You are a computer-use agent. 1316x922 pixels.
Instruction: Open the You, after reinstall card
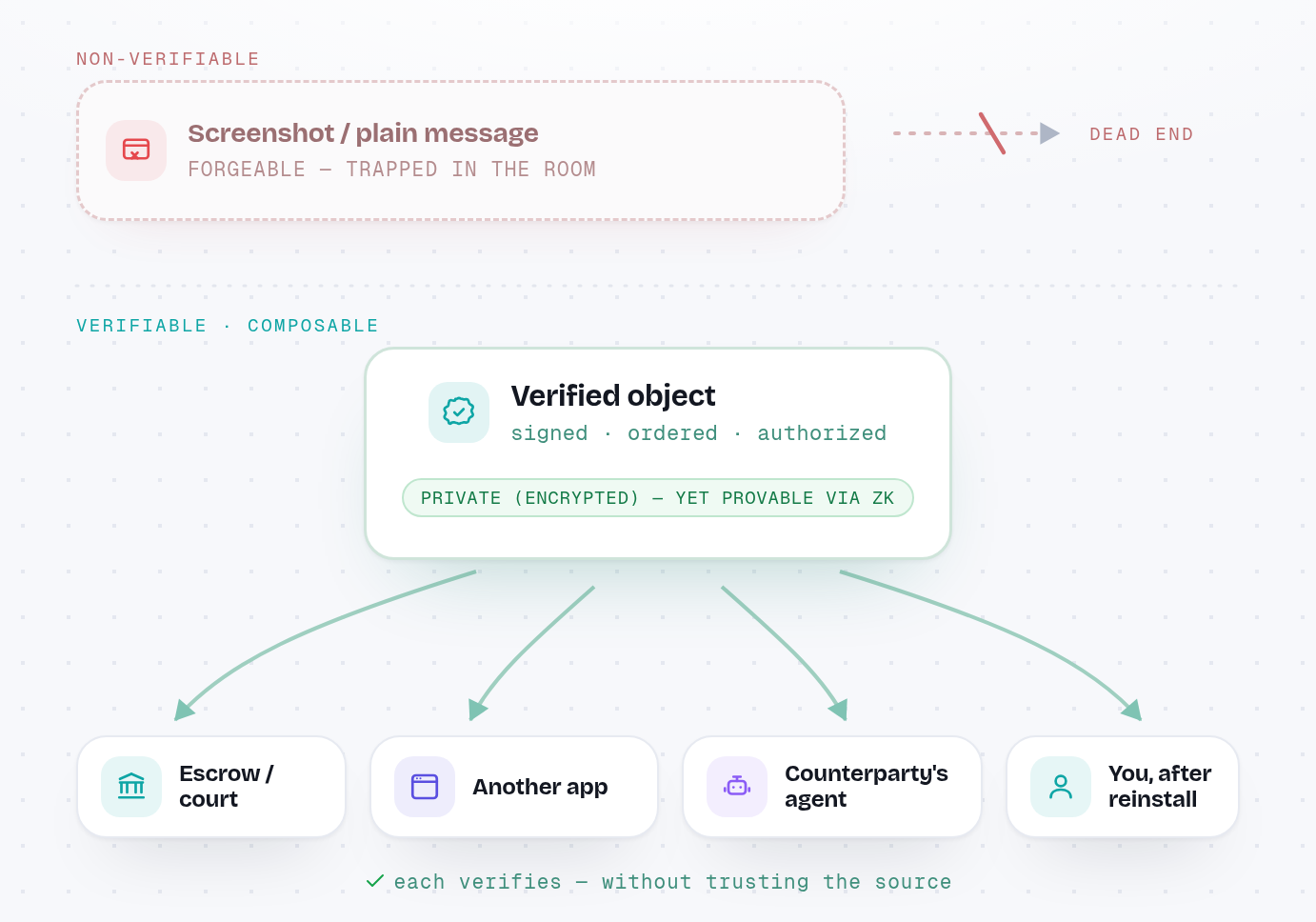pyautogui.click(x=1123, y=787)
